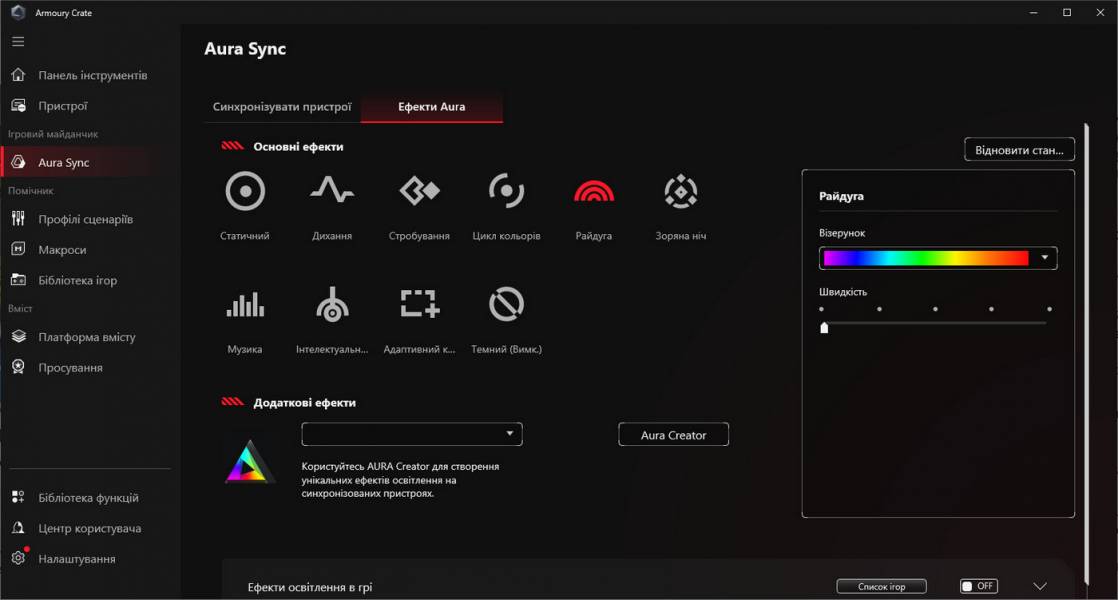1118x600 pixels.
Task: Select the Адаптивний колір effect
Action: tap(418, 304)
